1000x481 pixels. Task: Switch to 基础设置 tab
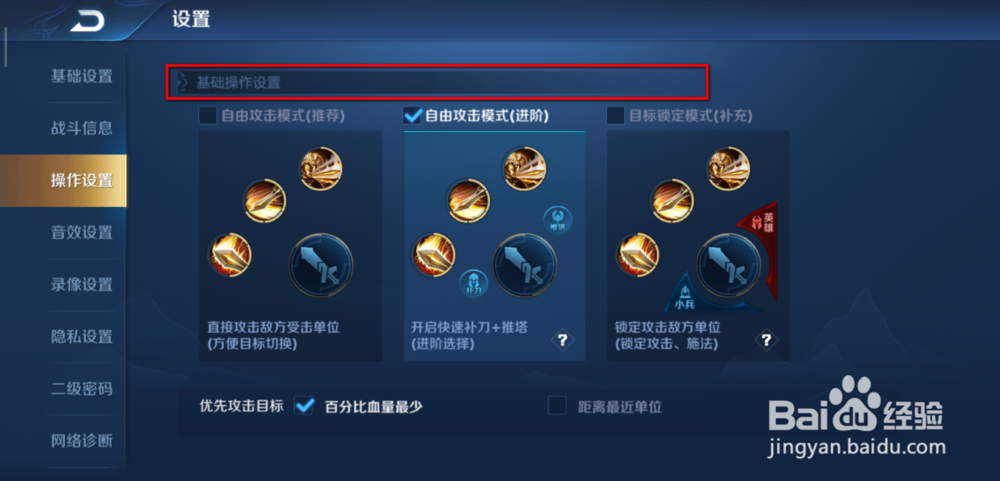tap(82, 77)
